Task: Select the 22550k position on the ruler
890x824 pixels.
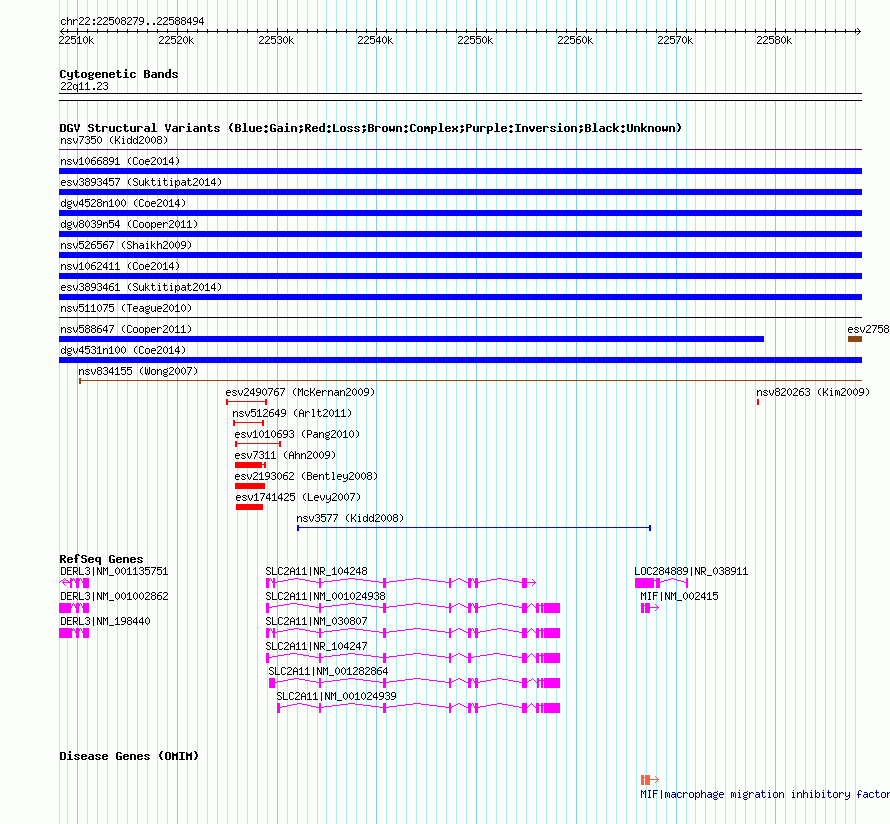Action: [475, 40]
